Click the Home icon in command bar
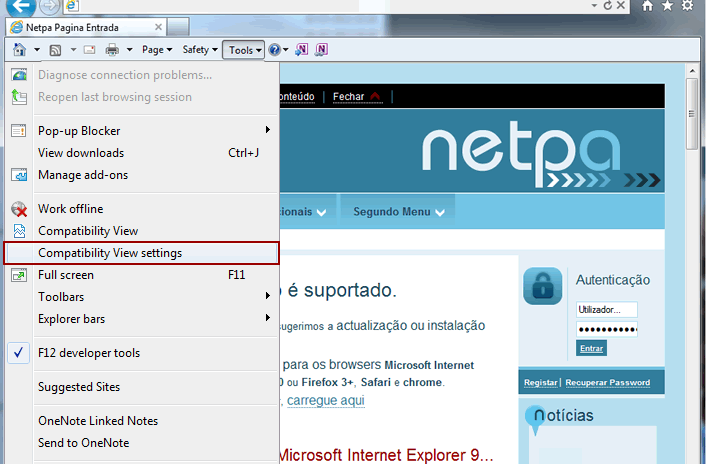Screen dimensions: 706x464 pyautogui.click(x=19, y=50)
